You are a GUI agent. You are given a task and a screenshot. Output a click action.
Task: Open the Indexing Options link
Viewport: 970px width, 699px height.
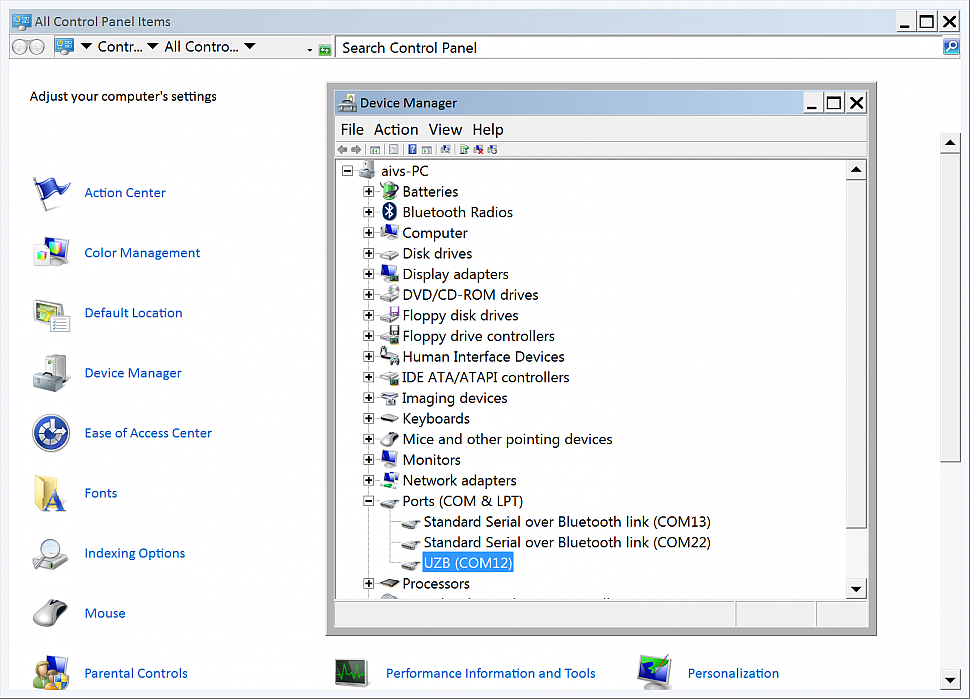(x=135, y=553)
